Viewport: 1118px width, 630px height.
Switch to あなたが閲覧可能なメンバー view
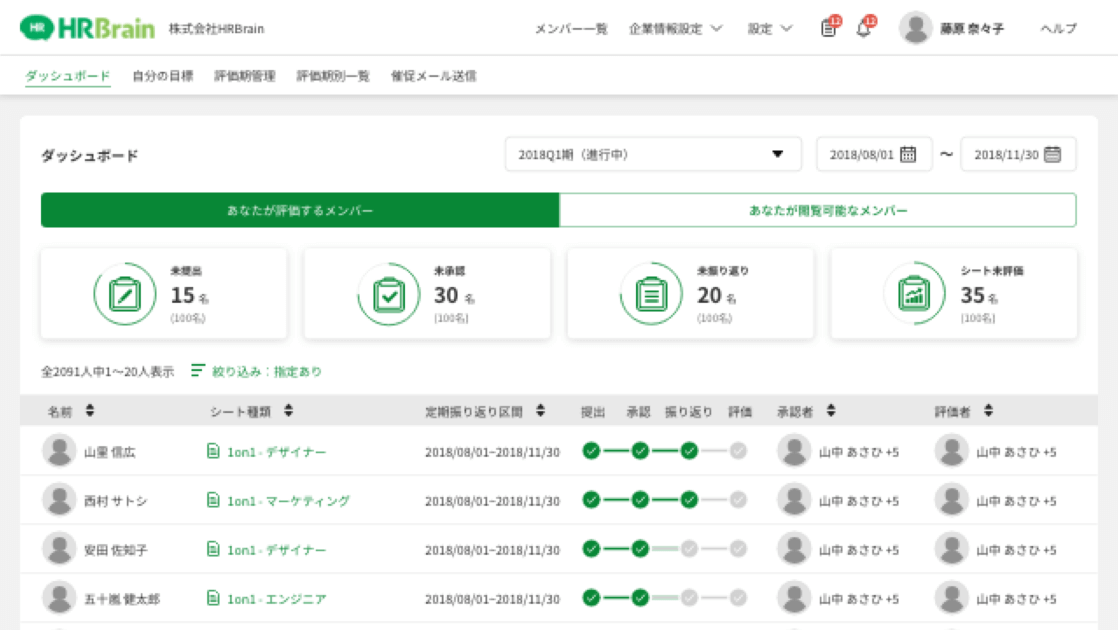tap(817, 211)
